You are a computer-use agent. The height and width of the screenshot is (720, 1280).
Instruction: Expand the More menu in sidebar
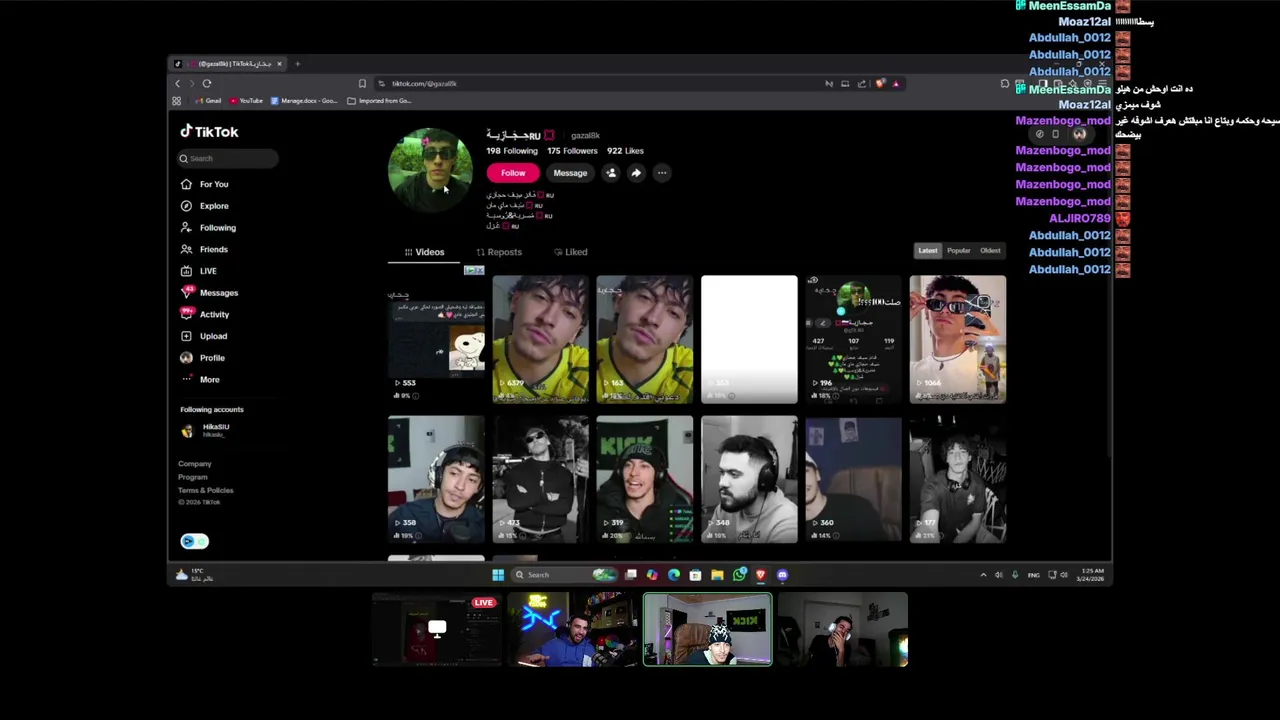point(200,380)
